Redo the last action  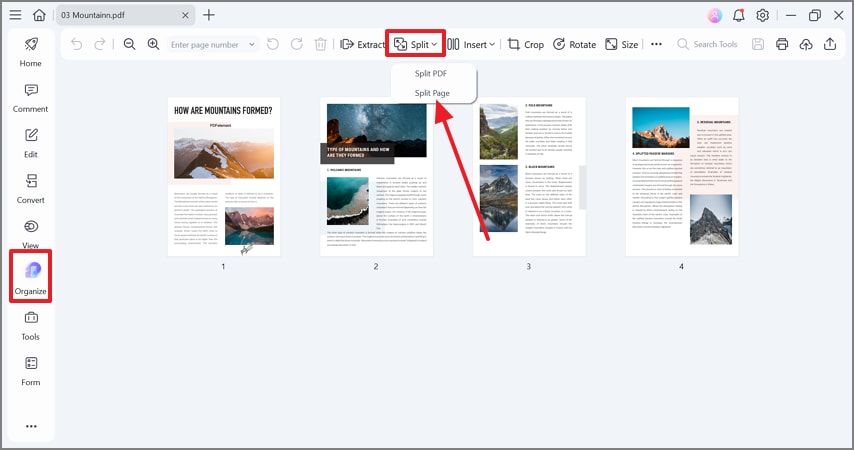coord(100,44)
